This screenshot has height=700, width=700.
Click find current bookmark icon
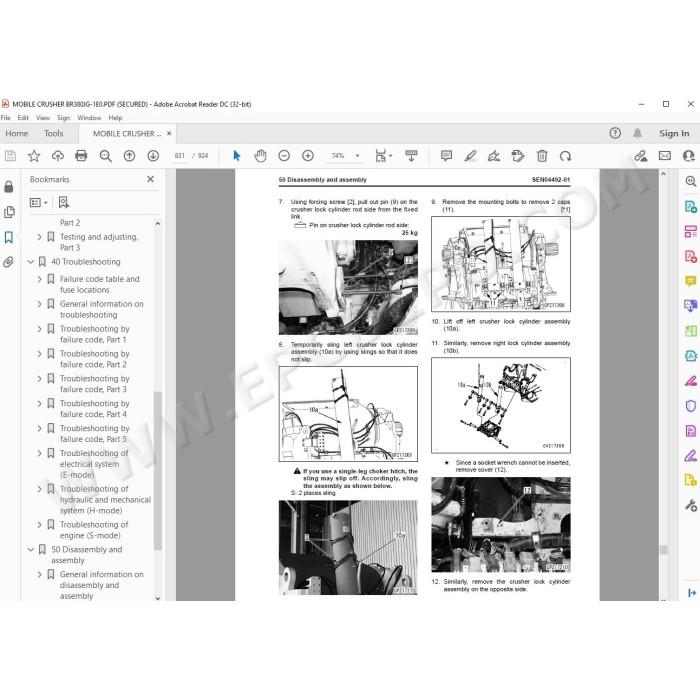pyautogui.click(x=64, y=202)
